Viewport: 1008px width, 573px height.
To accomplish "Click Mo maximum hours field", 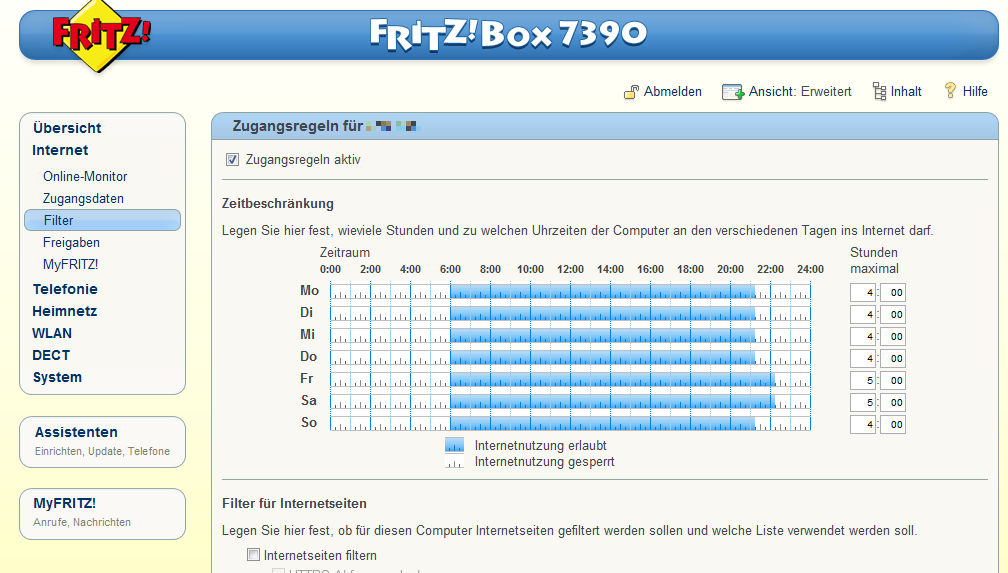I will click(863, 293).
